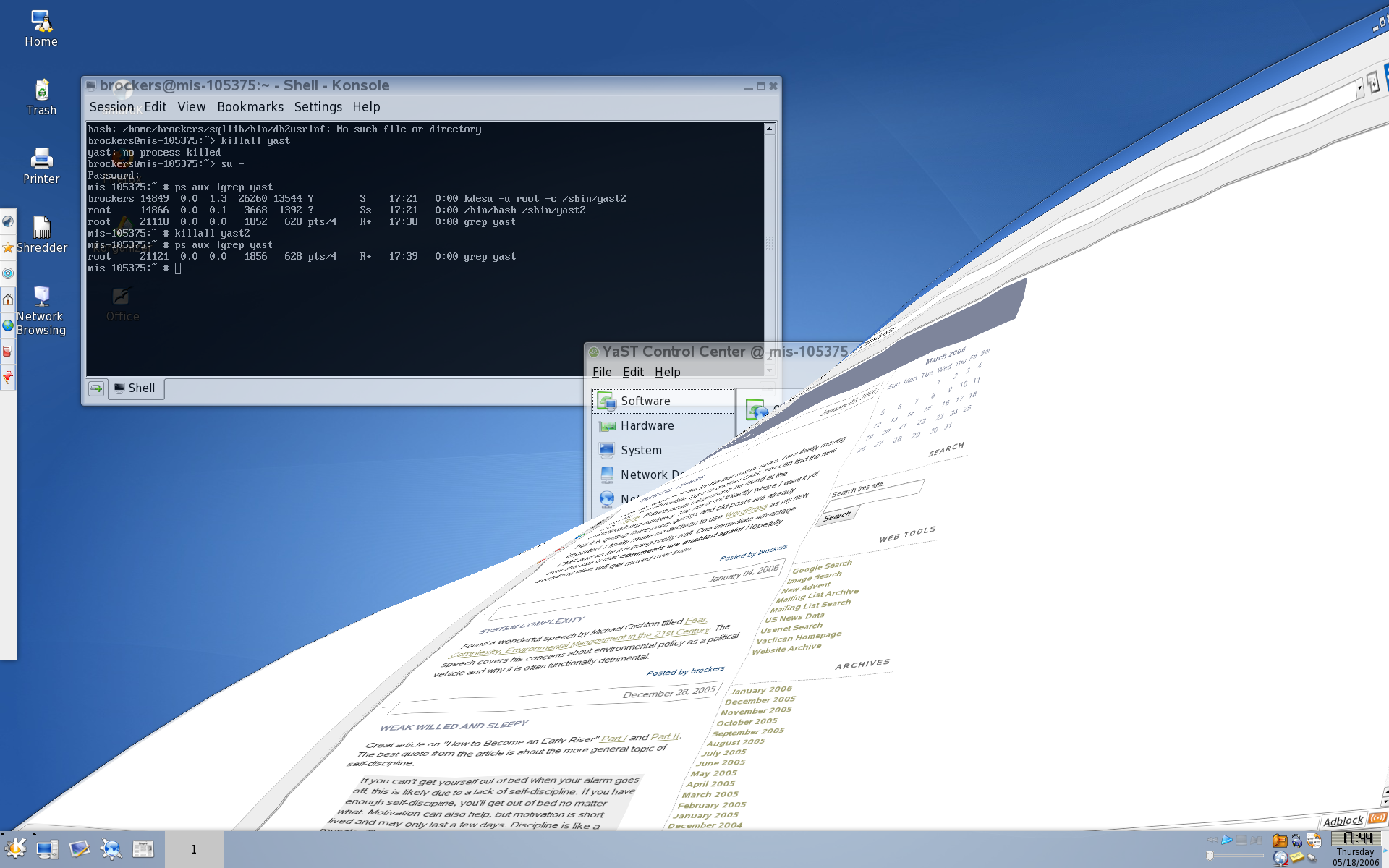Click the rewind media control
Screen dimensions: 1389x868
[x=1212, y=840]
